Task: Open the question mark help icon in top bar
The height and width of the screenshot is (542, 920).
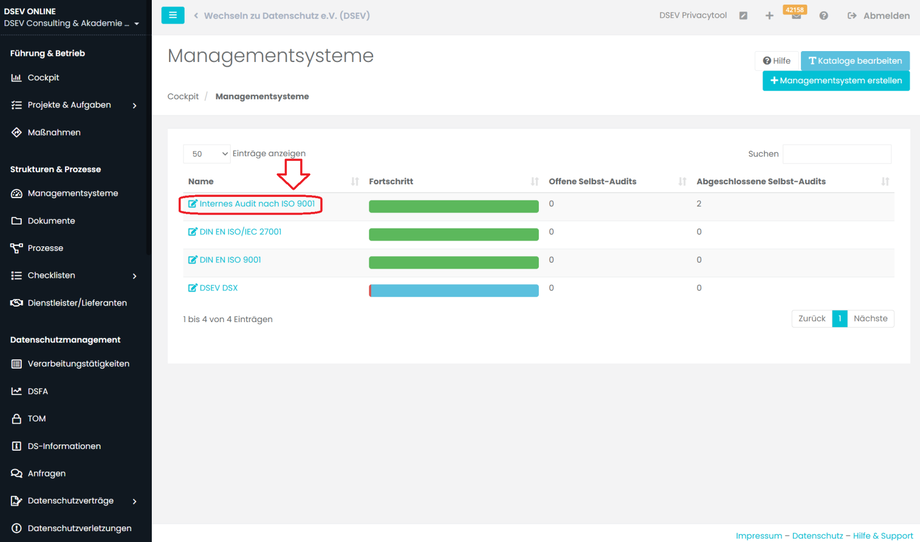Action: point(824,16)
